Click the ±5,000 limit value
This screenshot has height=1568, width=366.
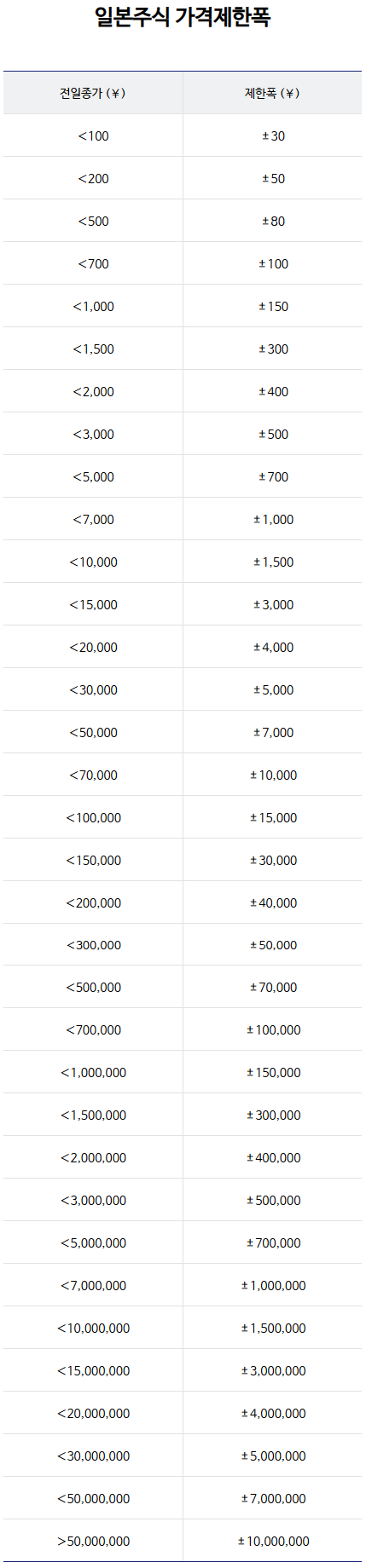(274, 689)
